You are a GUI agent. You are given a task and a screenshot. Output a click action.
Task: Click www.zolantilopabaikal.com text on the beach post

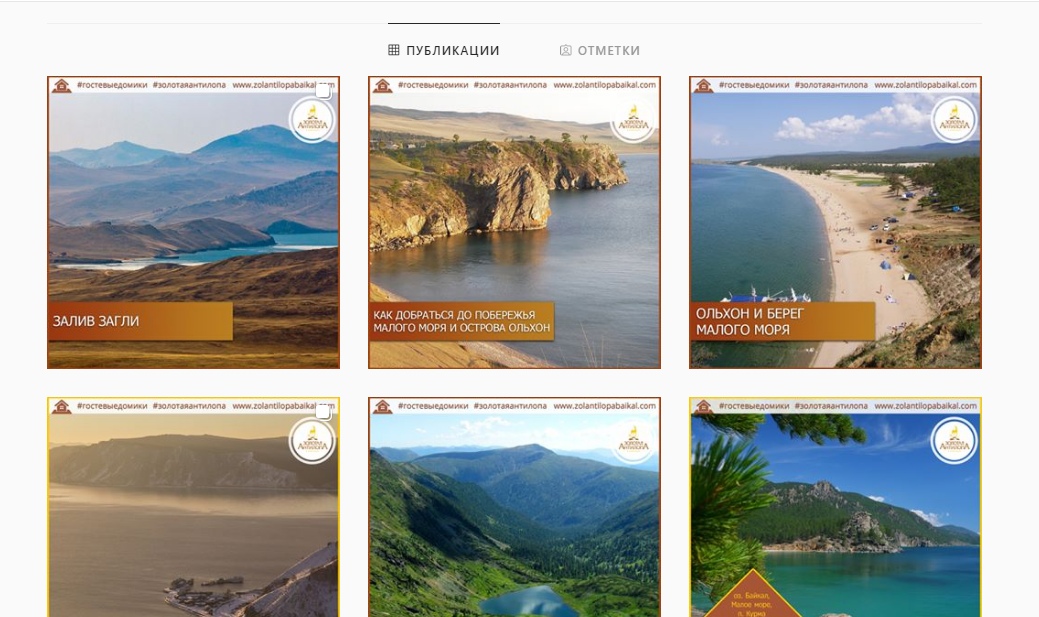pyautogui.click(x=925, y=85)
